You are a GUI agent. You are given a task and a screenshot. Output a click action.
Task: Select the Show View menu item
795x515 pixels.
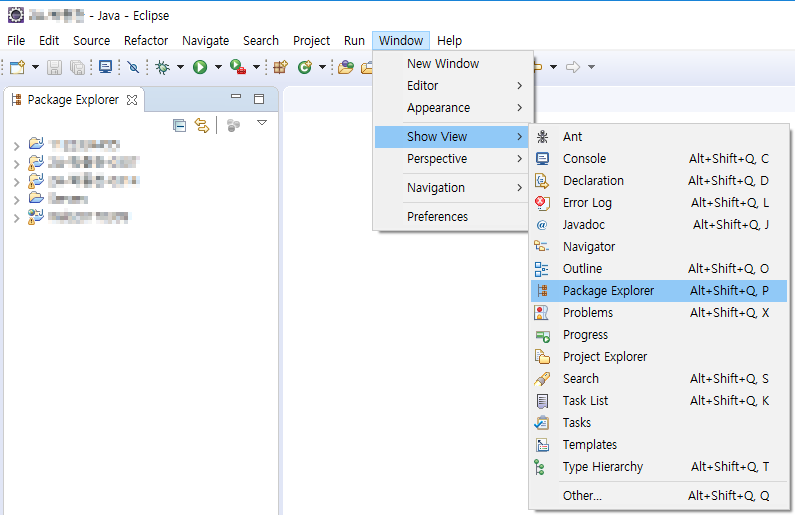click(x=451, y=137)
